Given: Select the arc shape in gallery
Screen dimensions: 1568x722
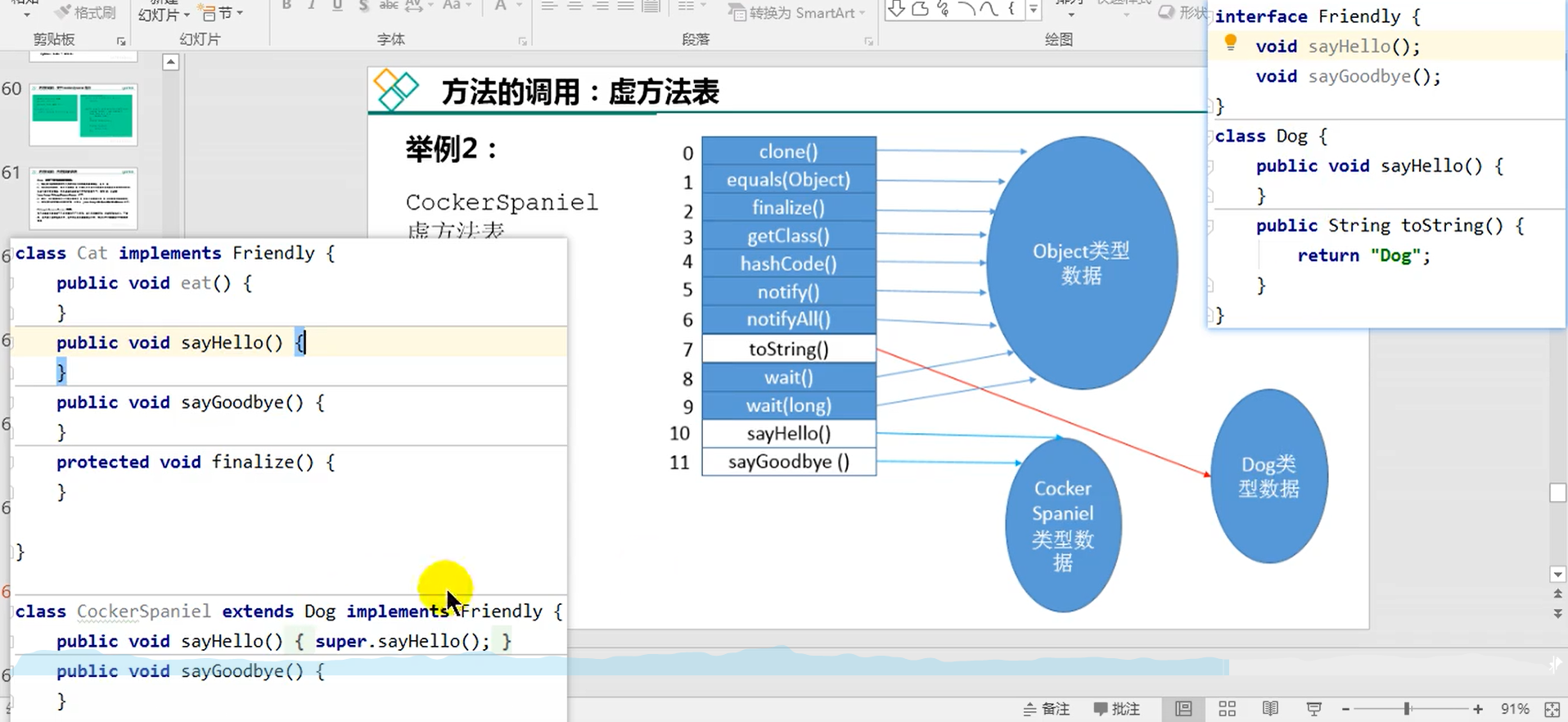Looking at the screenshot, I should 966,9.
